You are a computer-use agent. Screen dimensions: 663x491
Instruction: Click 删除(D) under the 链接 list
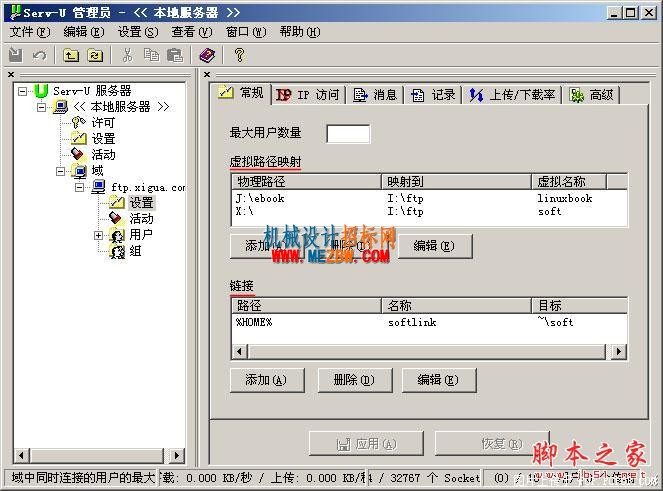[354, 380]
